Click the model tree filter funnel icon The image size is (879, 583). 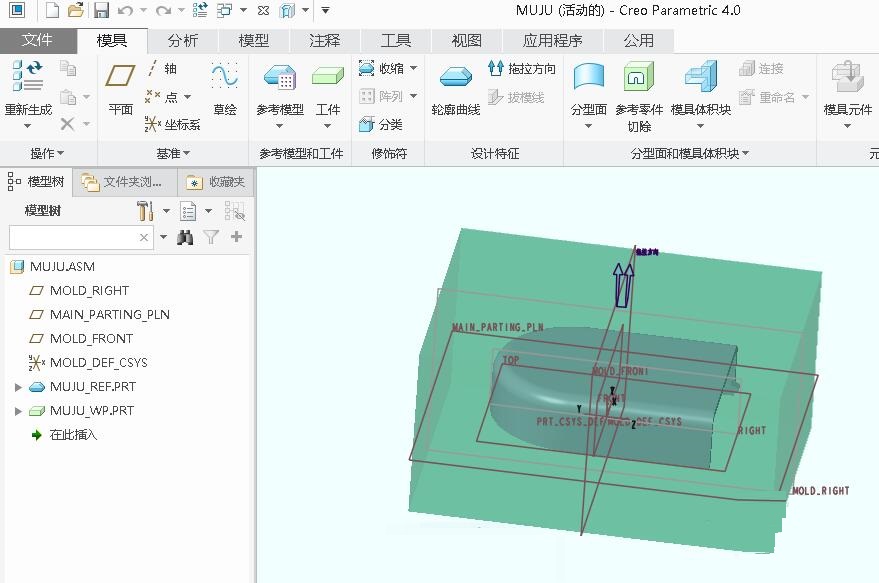[211, 237]
